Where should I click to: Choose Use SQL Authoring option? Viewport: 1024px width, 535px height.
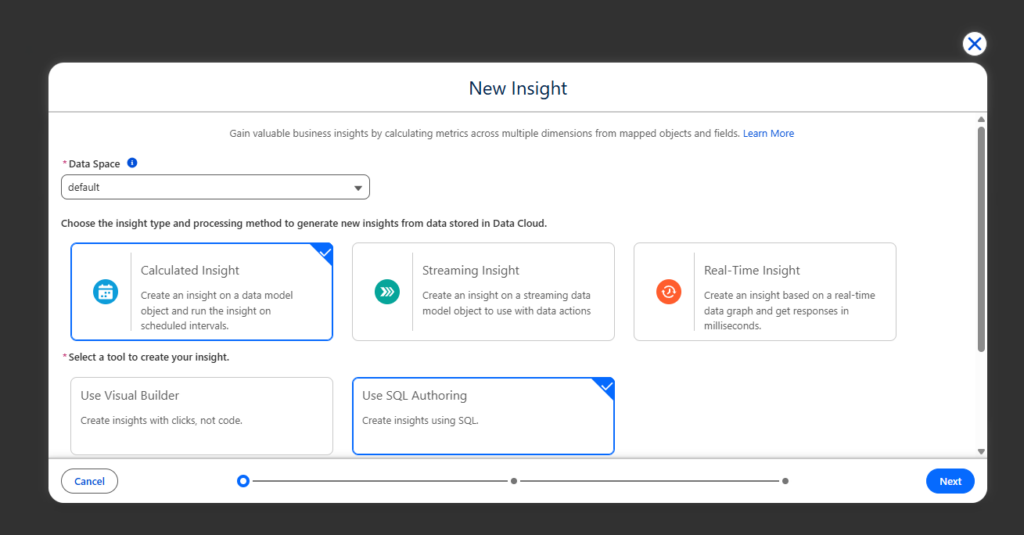click(483, 416)
